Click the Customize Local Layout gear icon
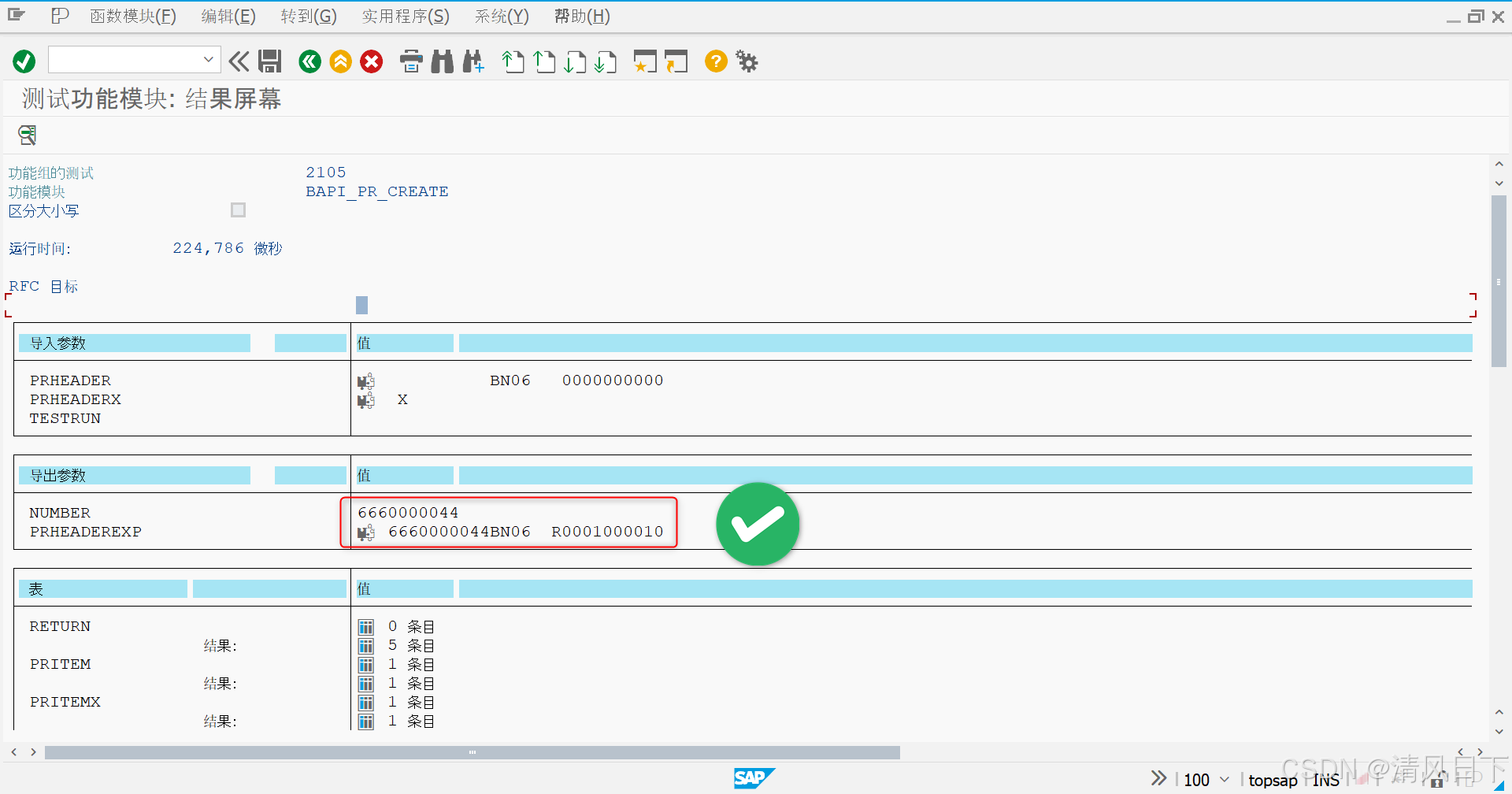This screenshot has height=794, width=1512. [746, 61]
